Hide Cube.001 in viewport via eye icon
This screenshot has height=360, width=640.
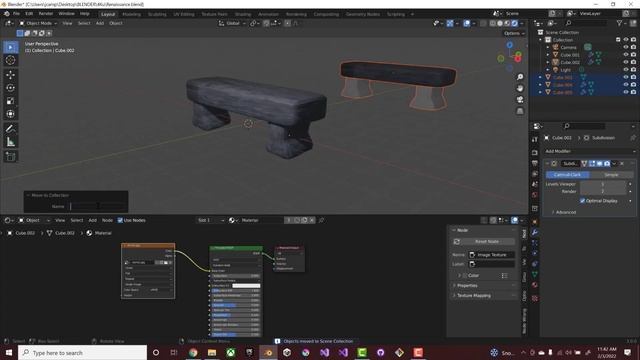(625, 55)
